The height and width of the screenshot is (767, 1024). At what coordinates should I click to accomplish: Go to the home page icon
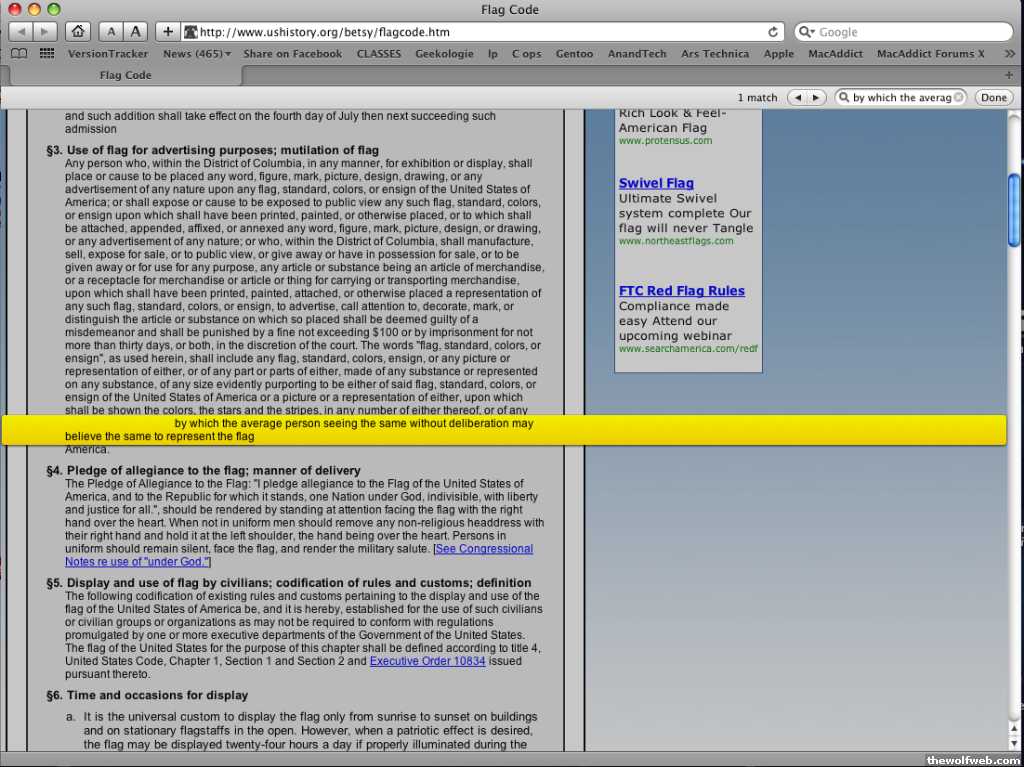pyautogui.click(x=78, y=32)
